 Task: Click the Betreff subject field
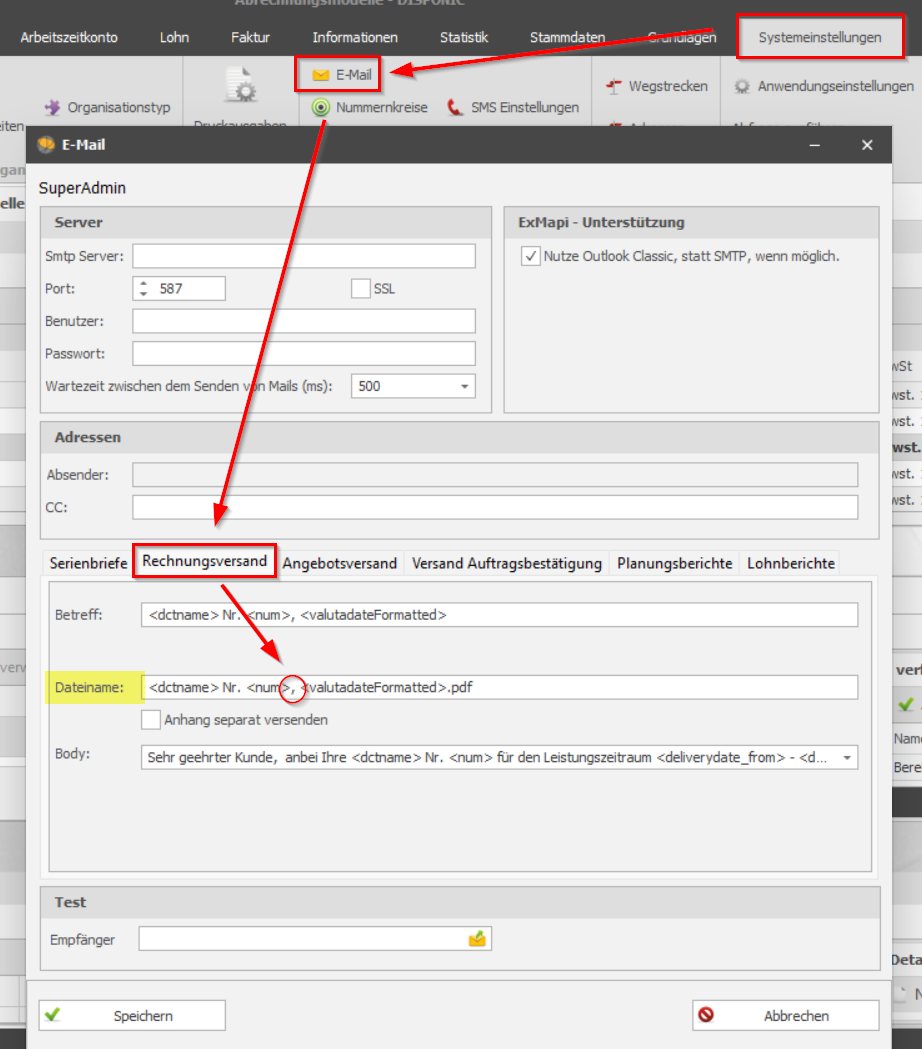pos(499,615)
